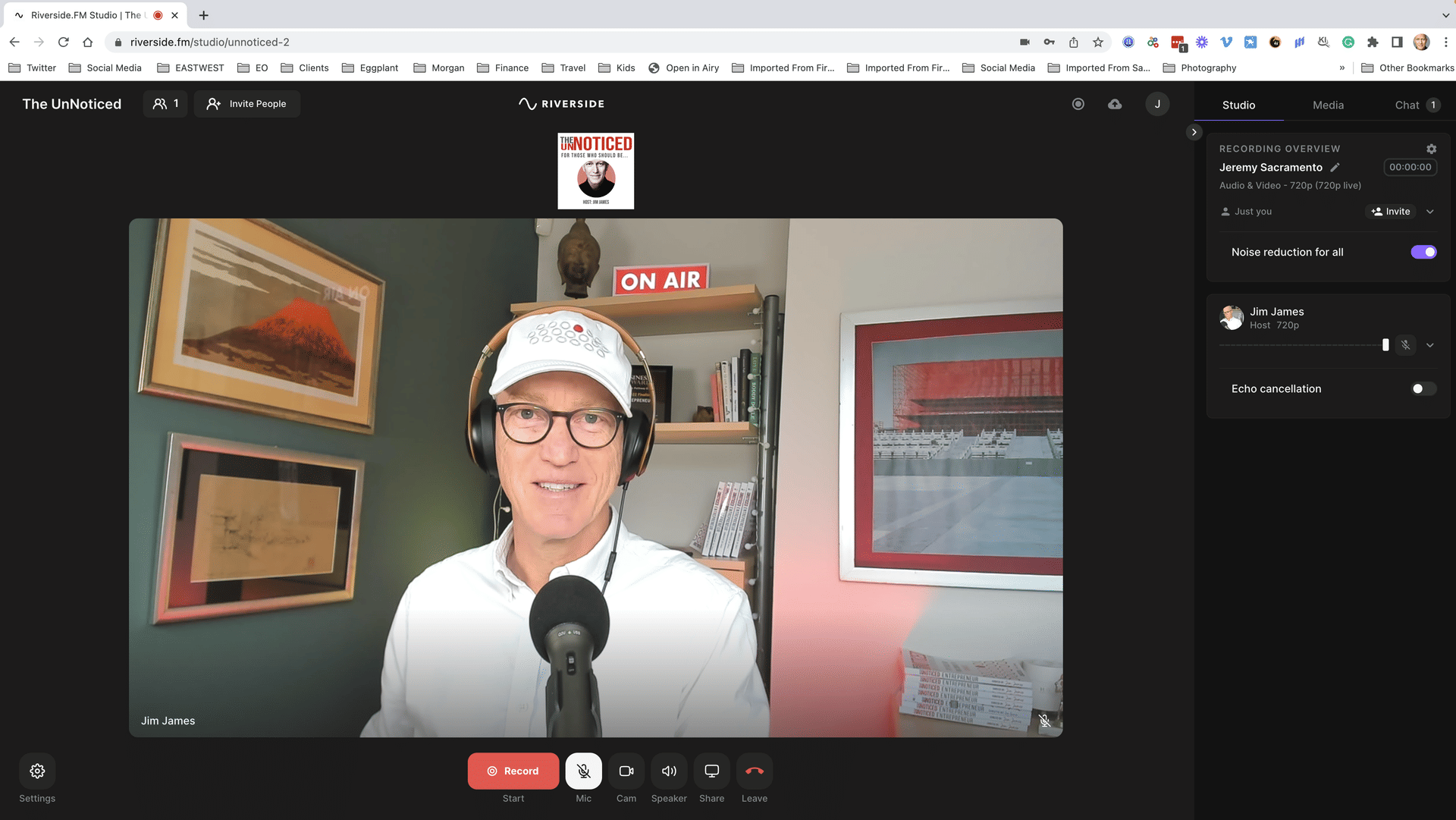Disable Noise reduction for all
Screen dimensions: 1456x820
click(1423, 252)
